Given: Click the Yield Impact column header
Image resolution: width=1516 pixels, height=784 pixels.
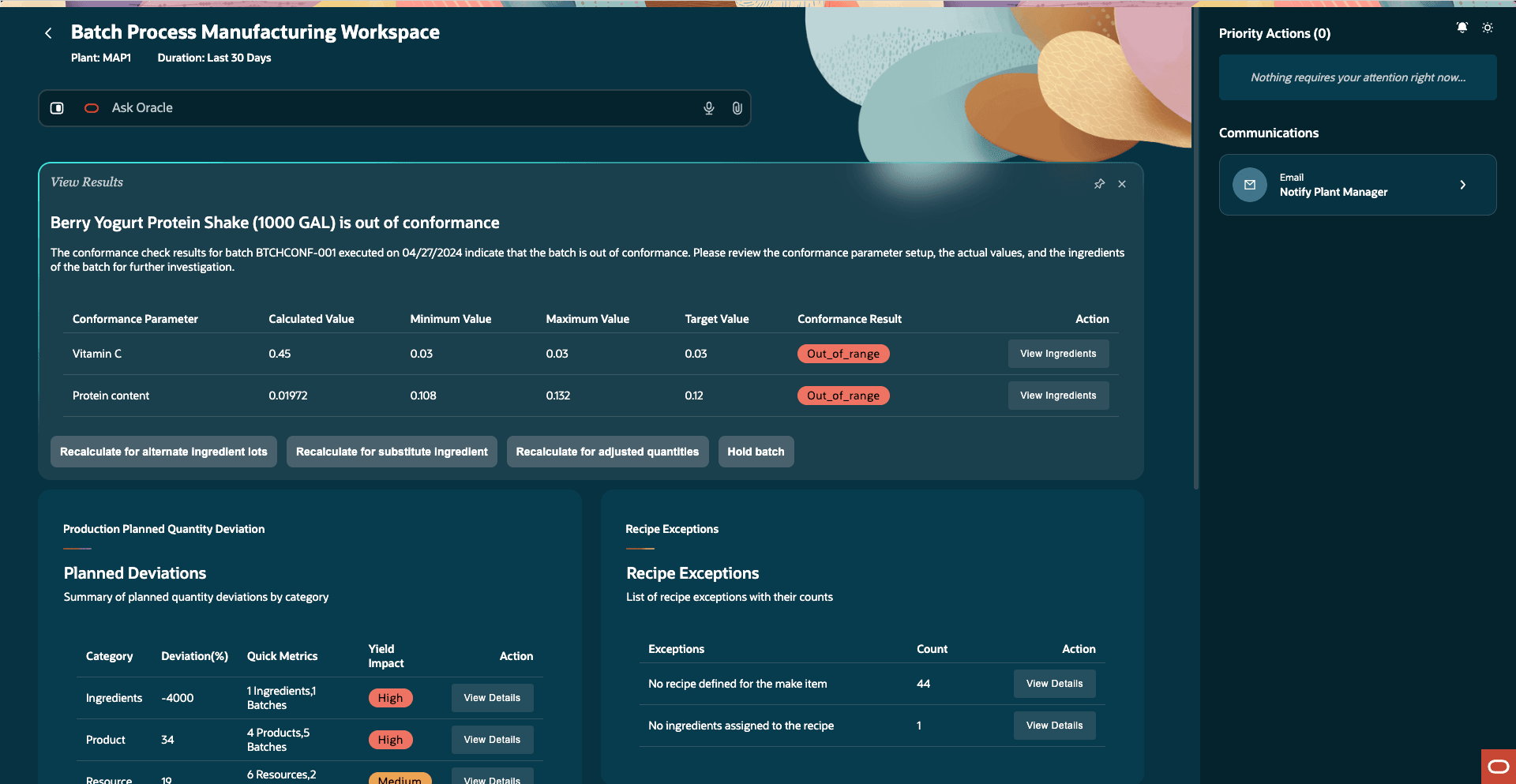Looking at the screenshot, I should point(385,656).
